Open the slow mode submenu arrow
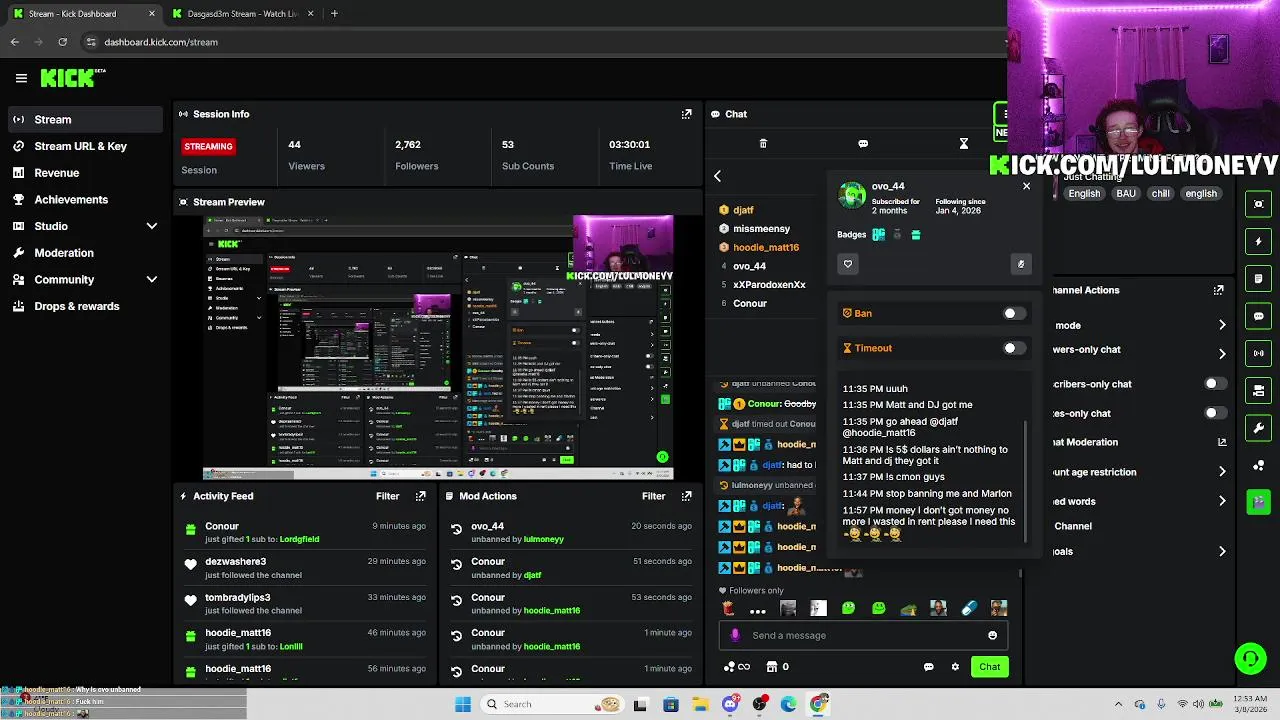Viewport: 1280px width, 720px height. point(1222,325)
